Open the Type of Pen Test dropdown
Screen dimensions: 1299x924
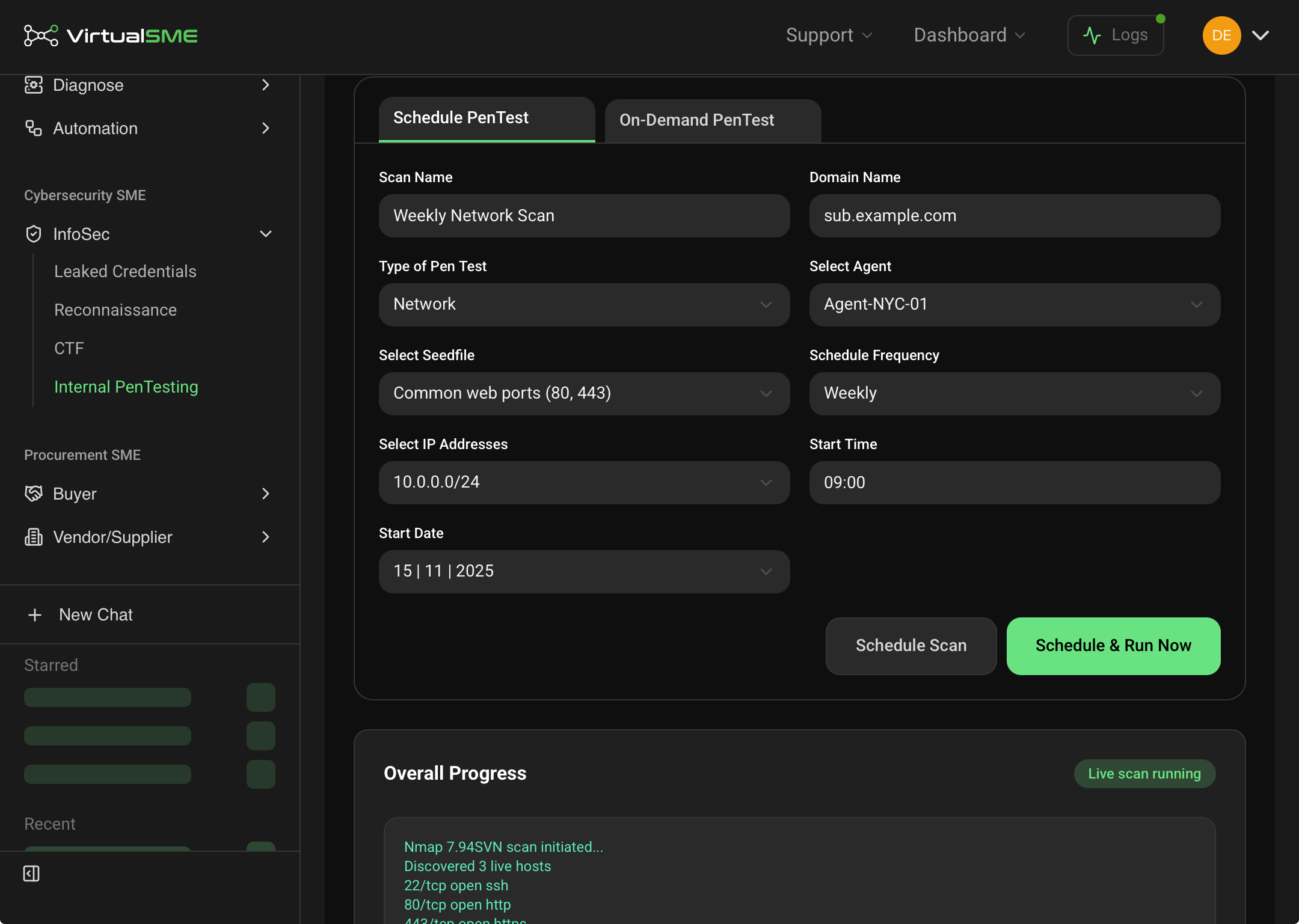(584, 305)
